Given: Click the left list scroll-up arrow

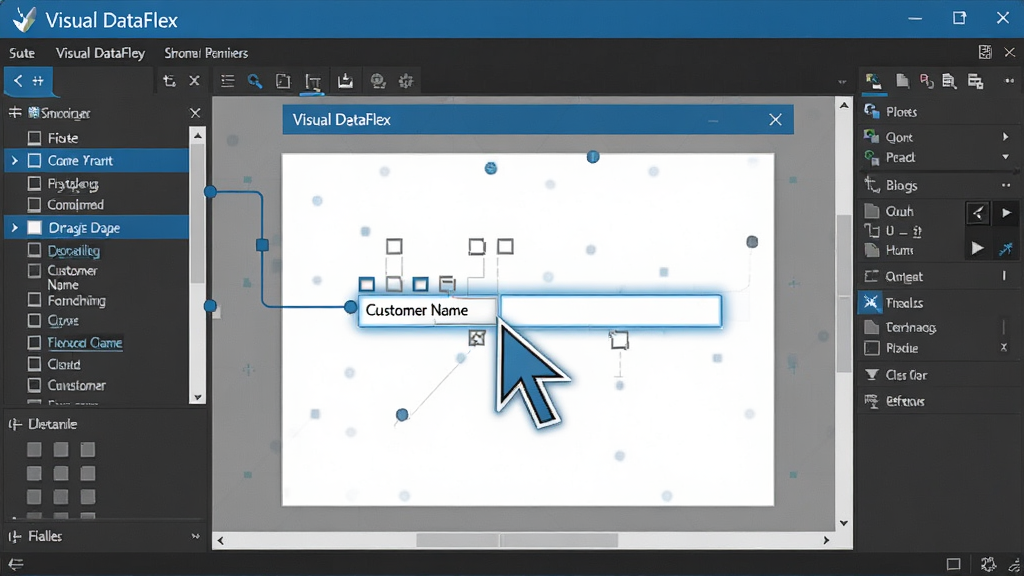Looking at the screenshot, I should pyautogui.click(x=197, y=135).
